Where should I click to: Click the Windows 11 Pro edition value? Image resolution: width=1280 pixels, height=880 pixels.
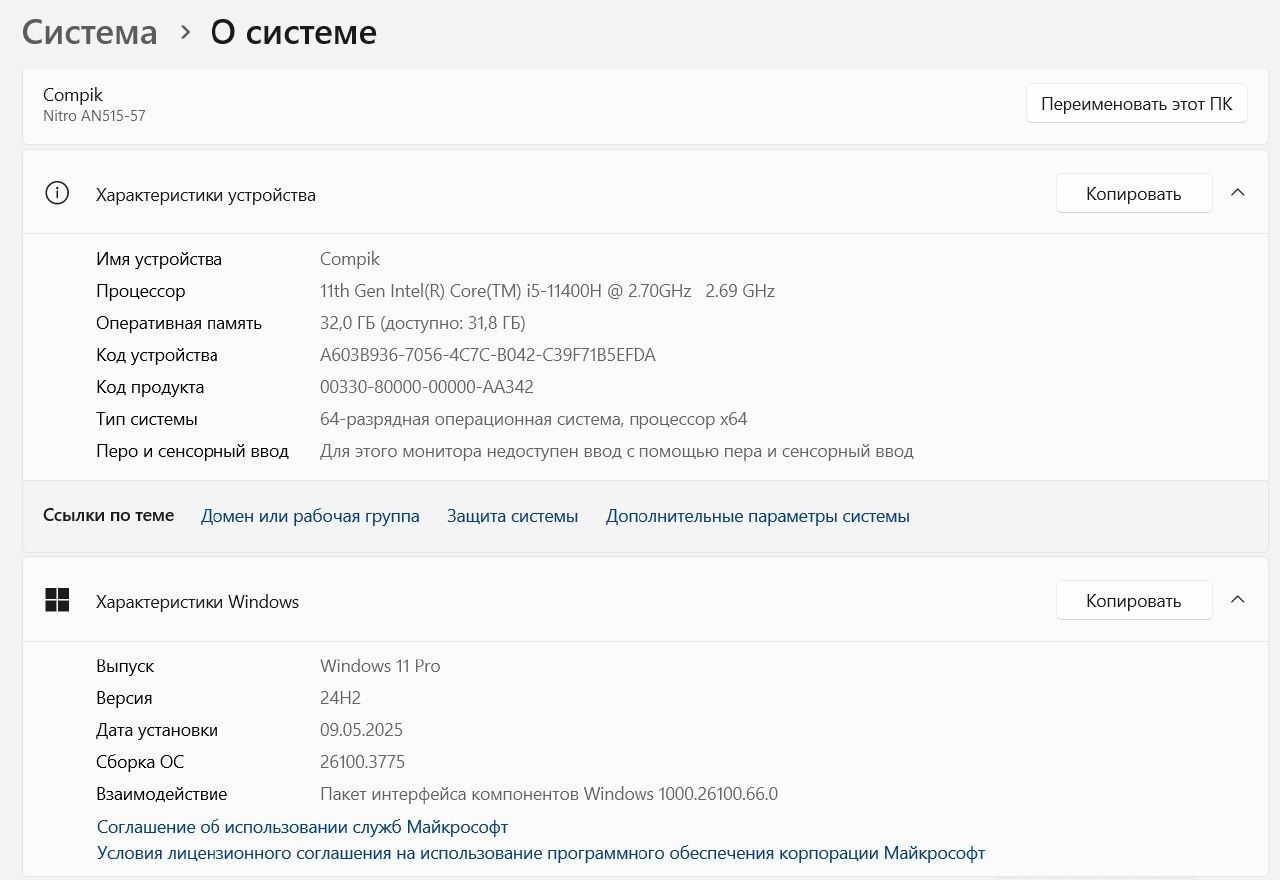380,666
